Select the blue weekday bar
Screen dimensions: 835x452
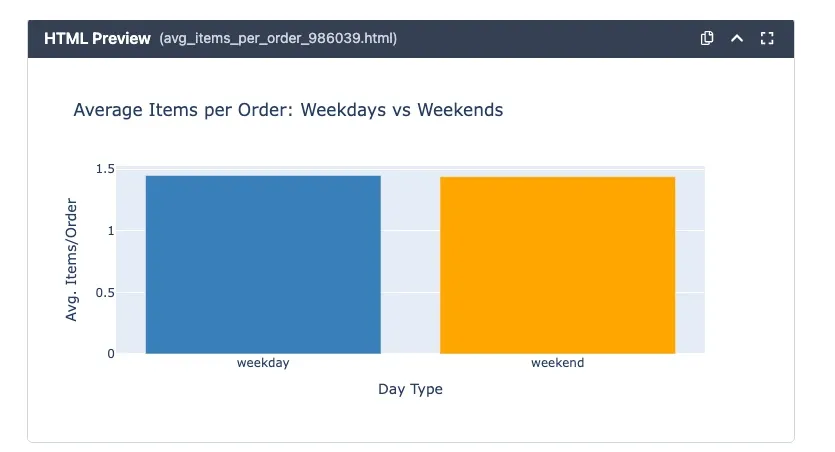pos(263,265)
